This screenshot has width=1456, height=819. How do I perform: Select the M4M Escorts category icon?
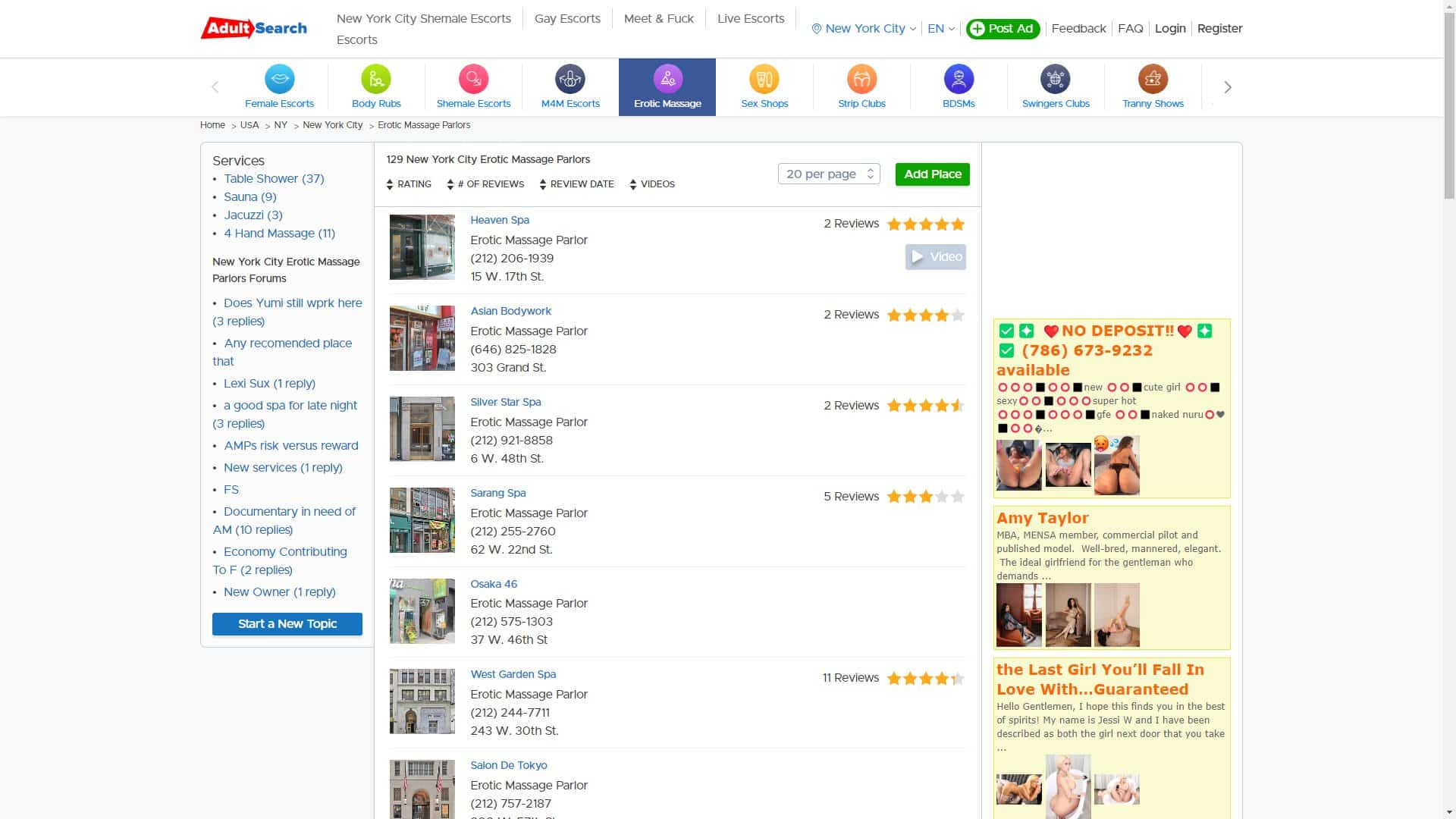(x=570, y=78)
